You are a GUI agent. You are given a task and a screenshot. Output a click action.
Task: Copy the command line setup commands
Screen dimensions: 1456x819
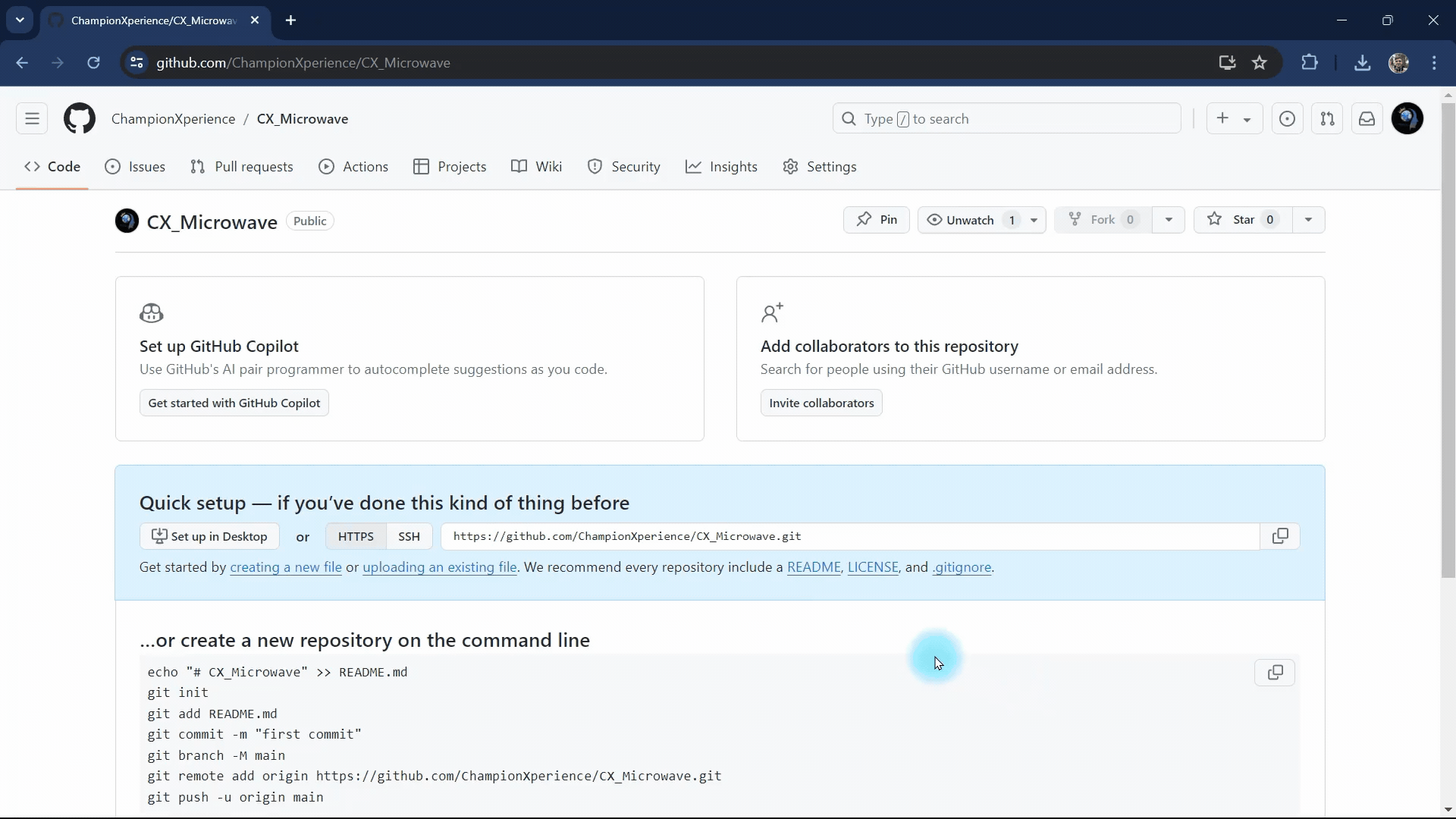(1276, 673)
